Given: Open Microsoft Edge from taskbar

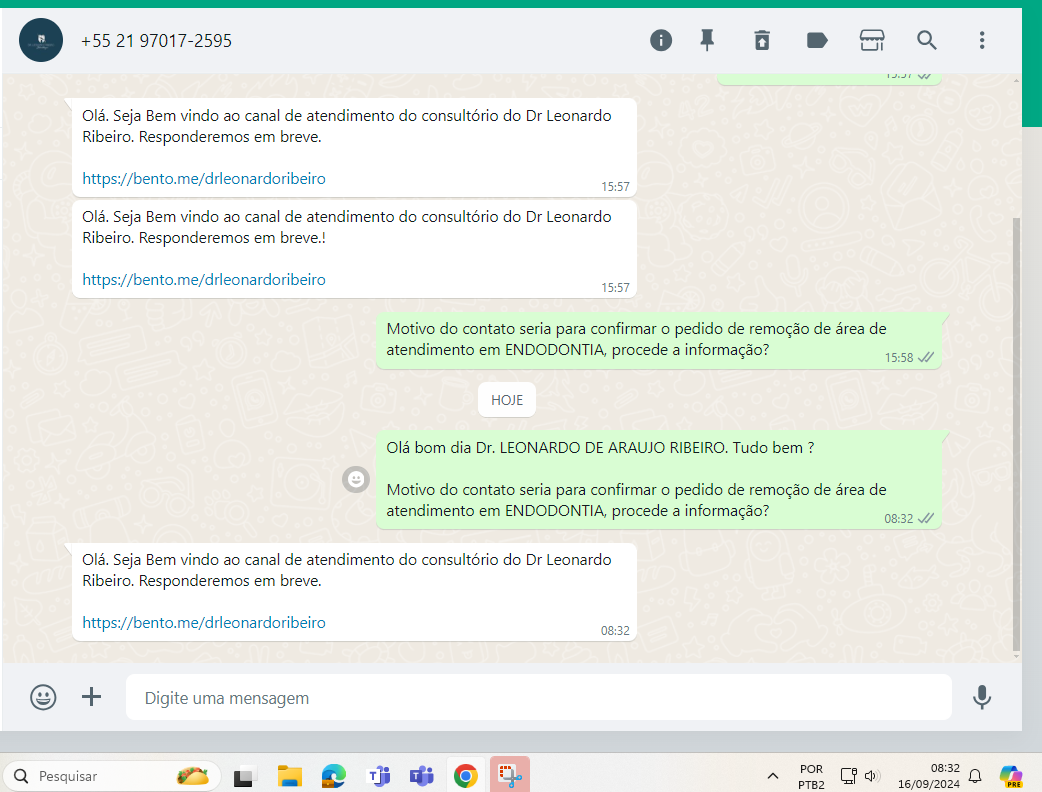Looking at the screenshot, I should [334, 776].
